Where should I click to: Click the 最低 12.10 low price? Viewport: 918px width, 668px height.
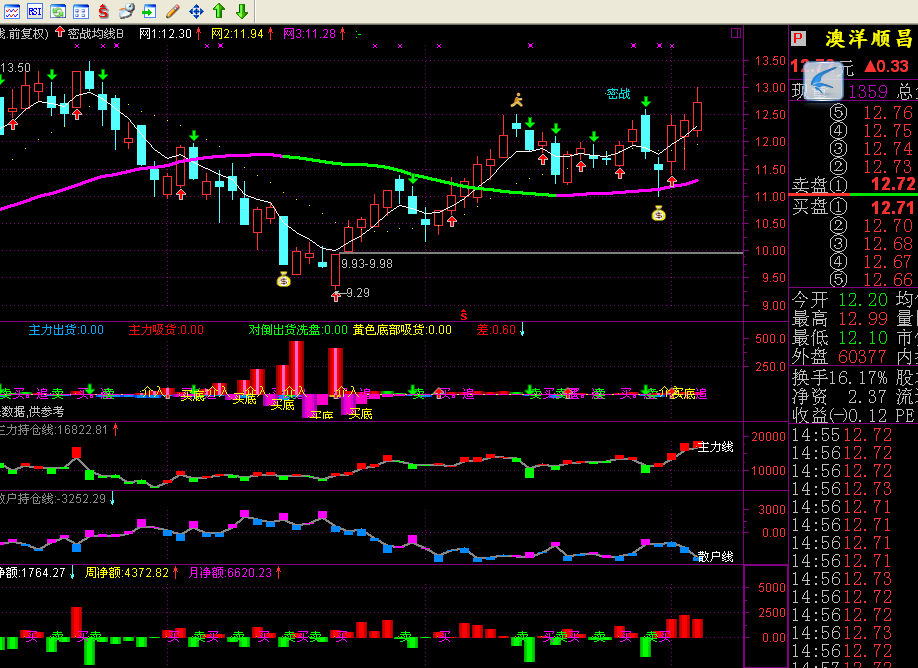840,338
